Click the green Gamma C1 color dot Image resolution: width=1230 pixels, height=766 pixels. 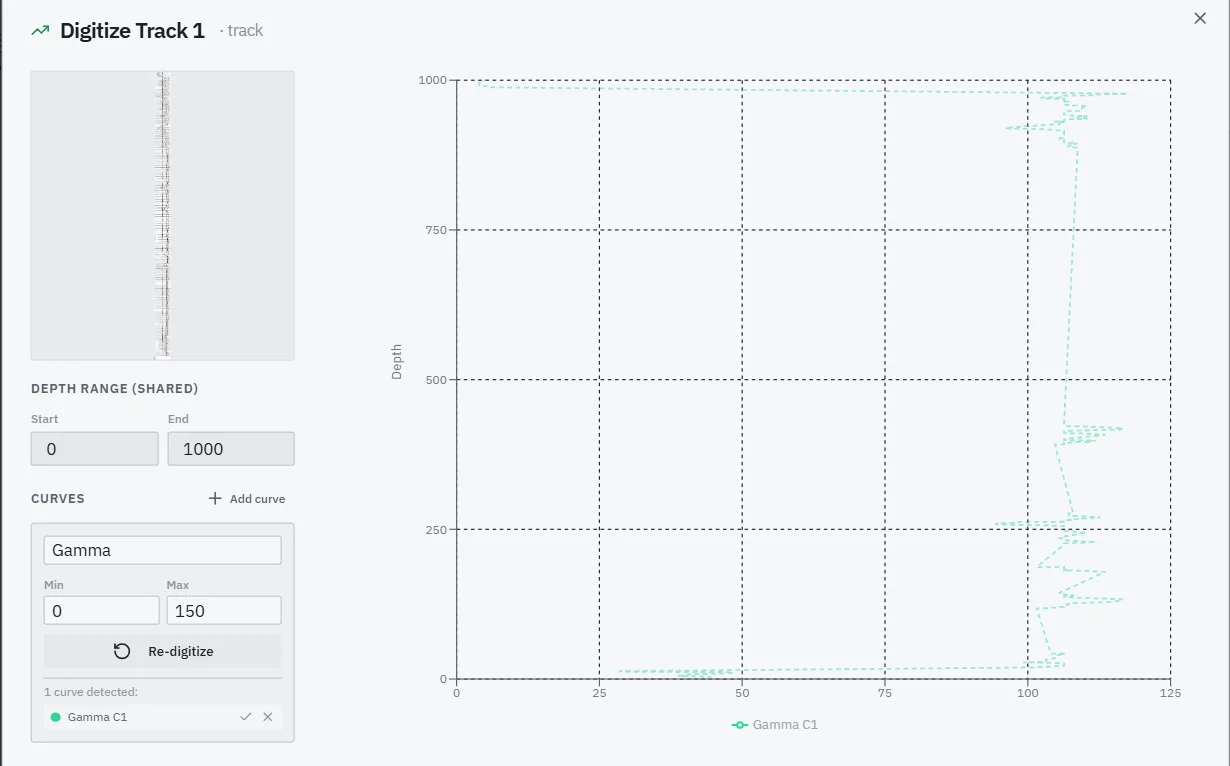(x=55, y=717)
